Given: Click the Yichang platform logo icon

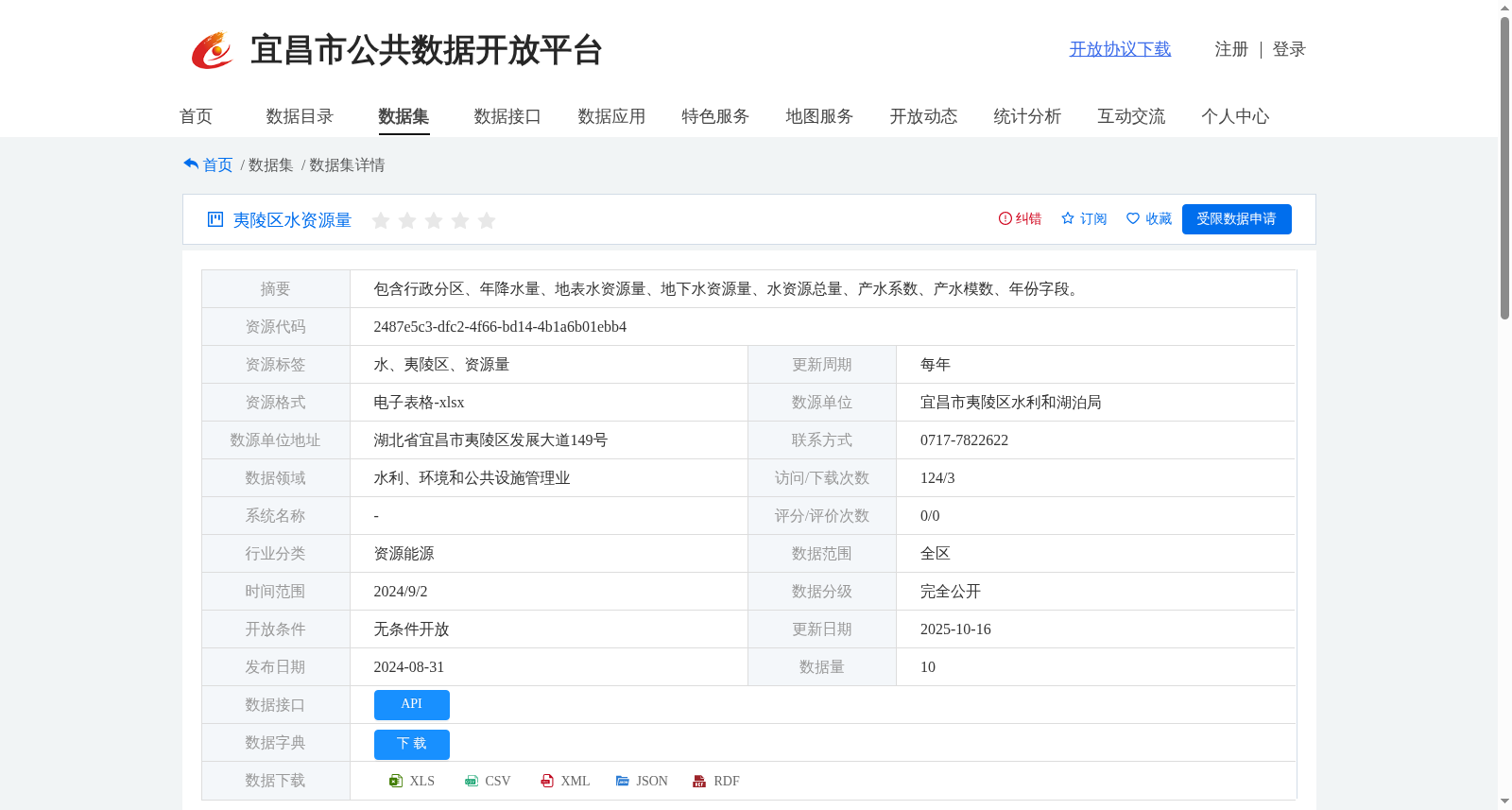Looking at the screenshot, I should (213, 50).
